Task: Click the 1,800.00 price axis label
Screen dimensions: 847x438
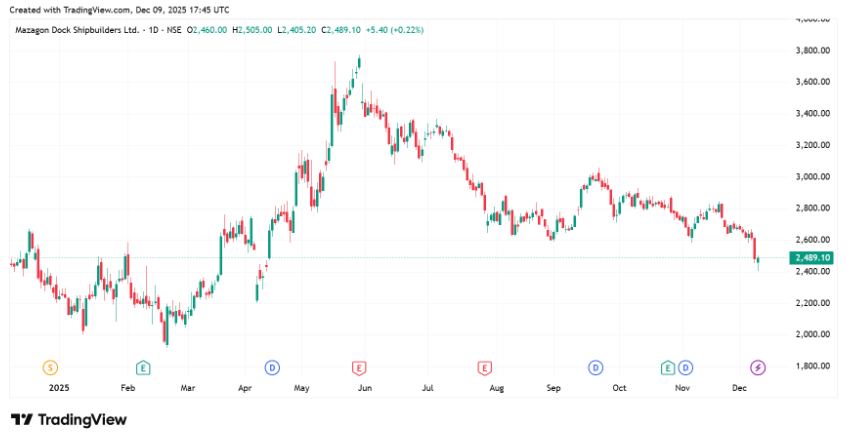Action: 811,366
